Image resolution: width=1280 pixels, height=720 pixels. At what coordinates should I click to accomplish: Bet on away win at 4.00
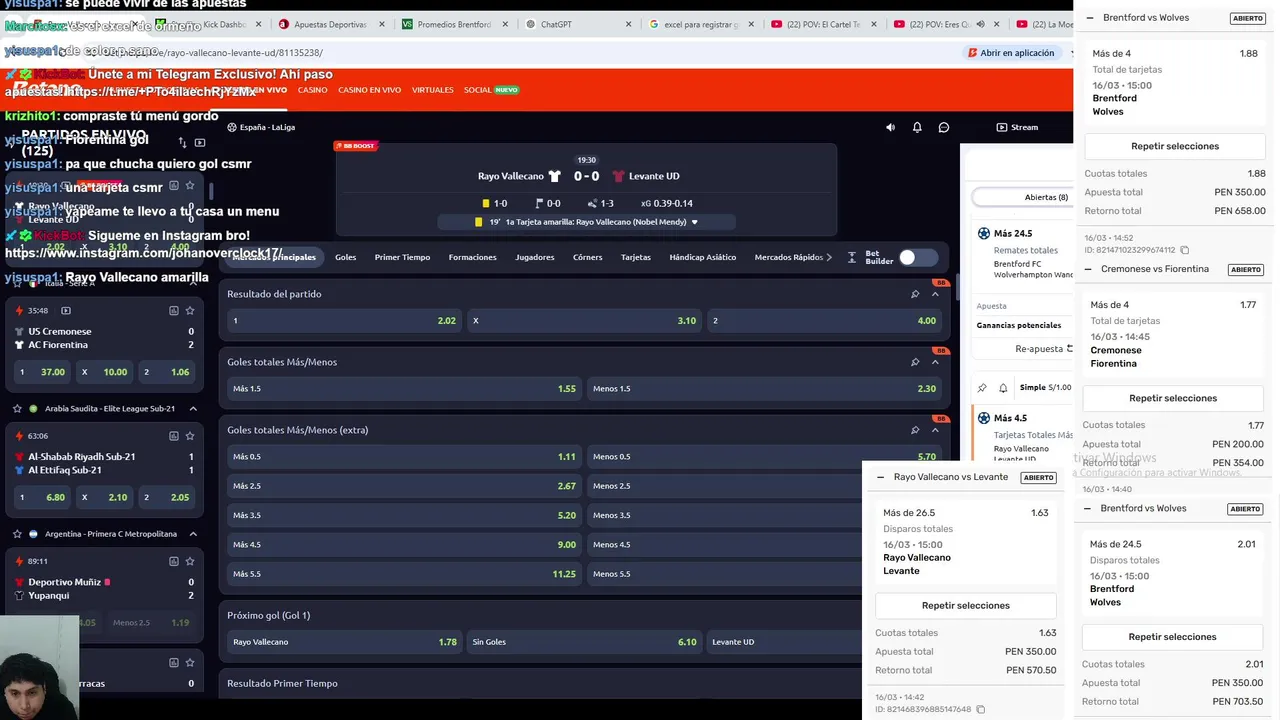coord(824,321)
